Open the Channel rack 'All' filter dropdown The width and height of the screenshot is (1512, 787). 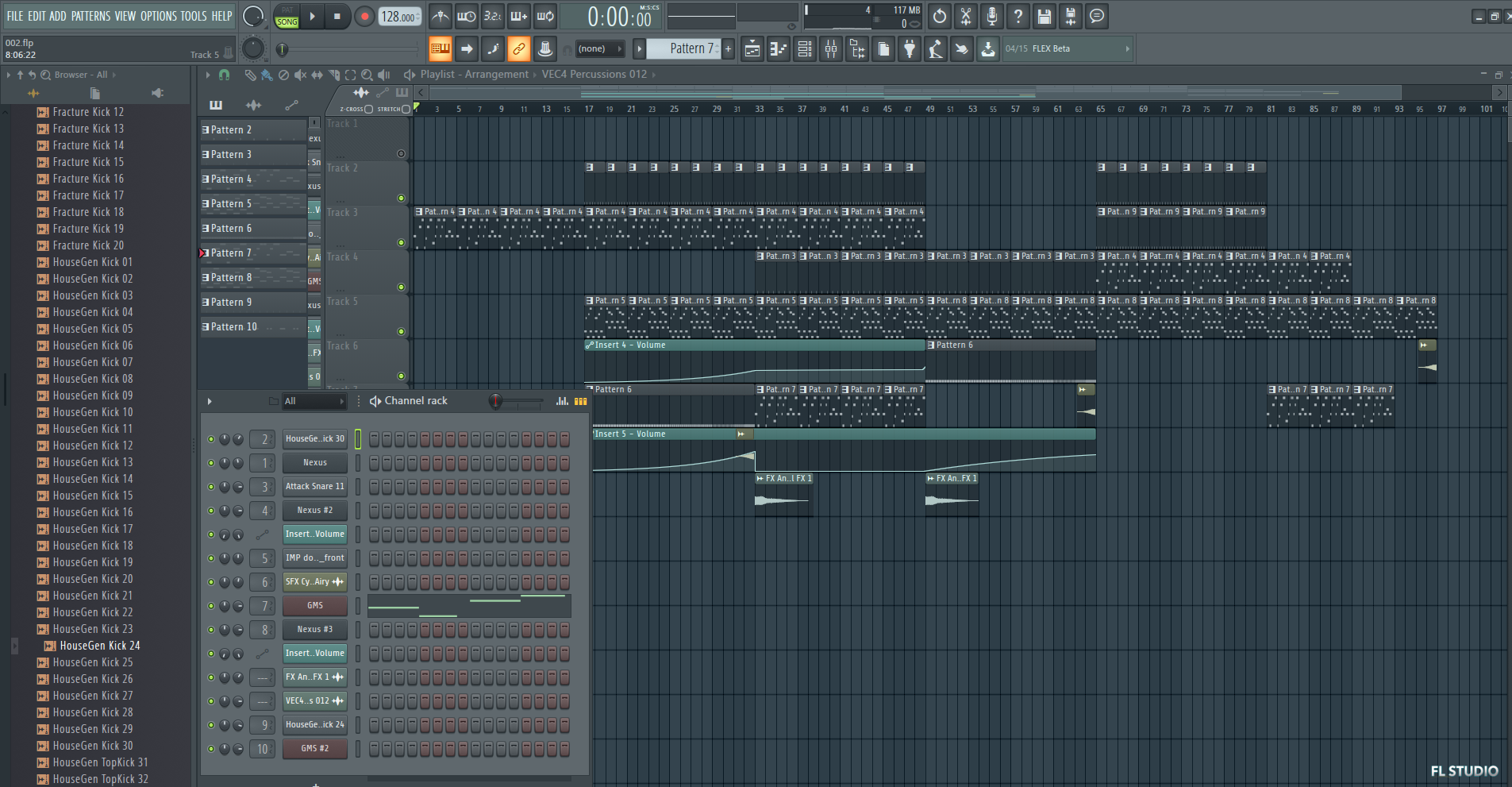pos(314,401)
